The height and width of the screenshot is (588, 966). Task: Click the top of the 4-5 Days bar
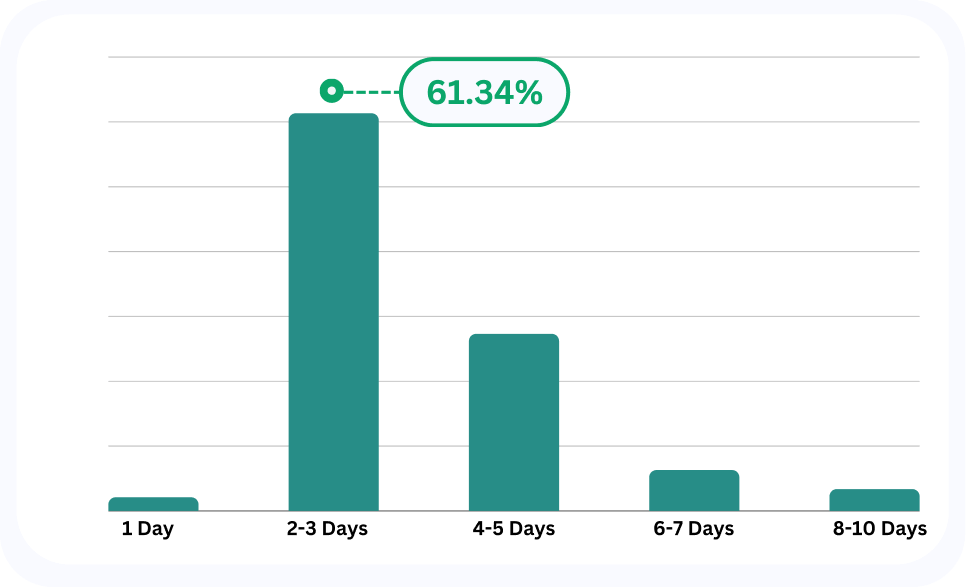pos(514,337)
